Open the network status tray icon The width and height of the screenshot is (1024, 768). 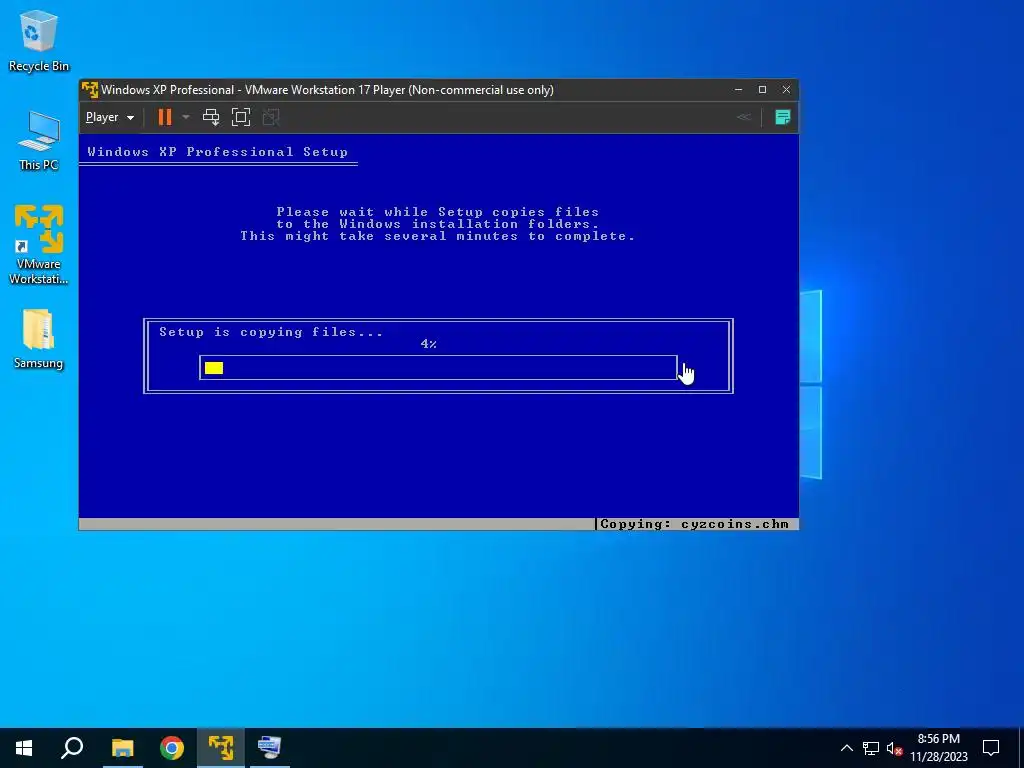[871, 748]
